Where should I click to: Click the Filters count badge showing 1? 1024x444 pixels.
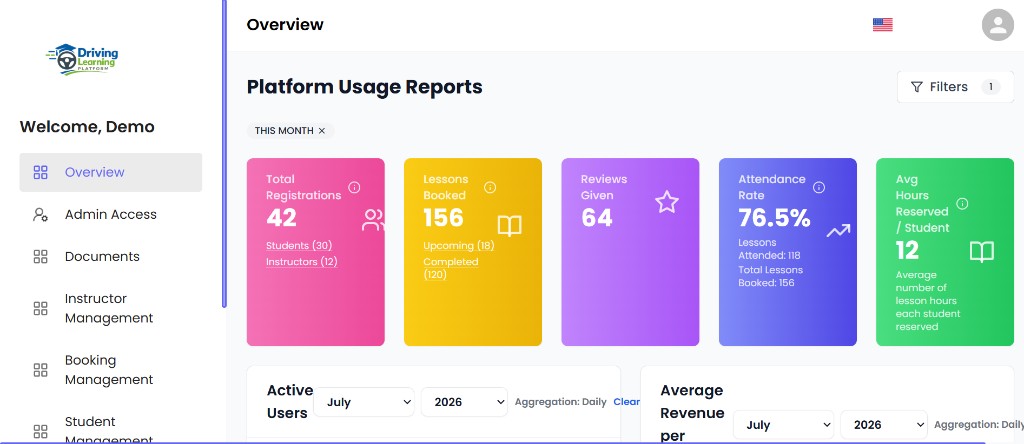point(991,87)
